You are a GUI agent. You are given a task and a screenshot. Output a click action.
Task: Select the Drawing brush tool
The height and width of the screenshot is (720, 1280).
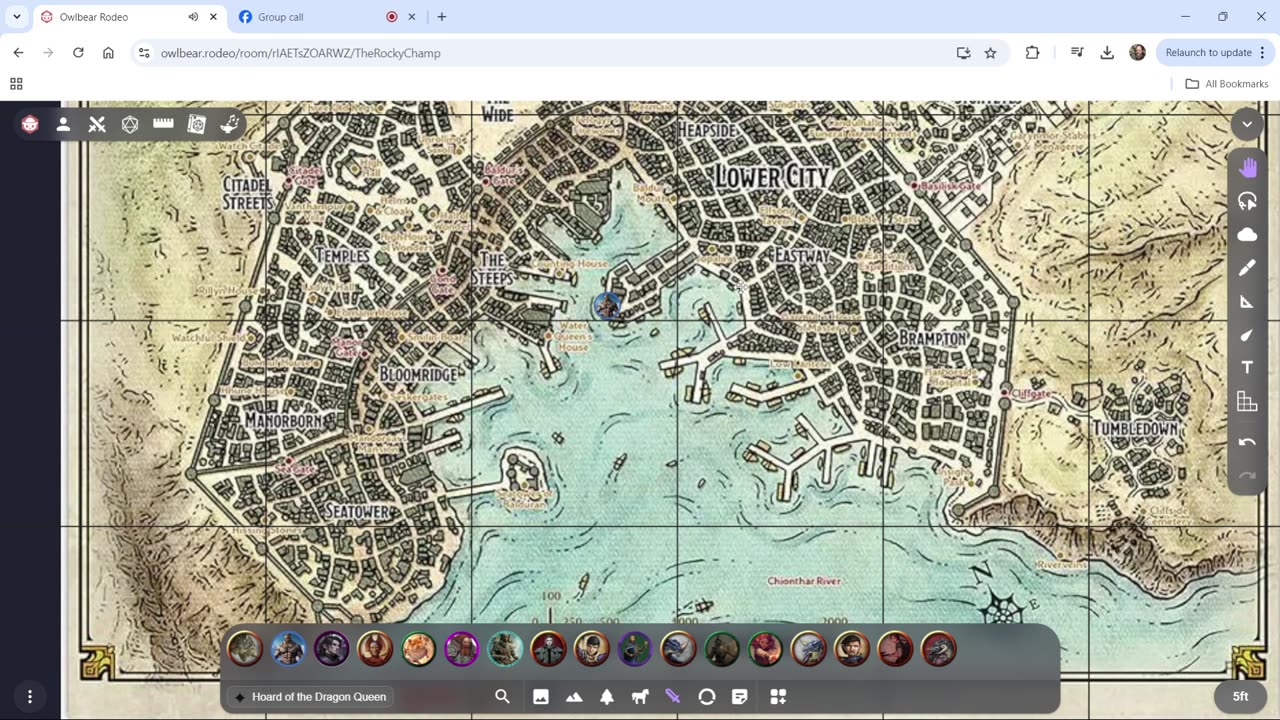[1247, 268]
